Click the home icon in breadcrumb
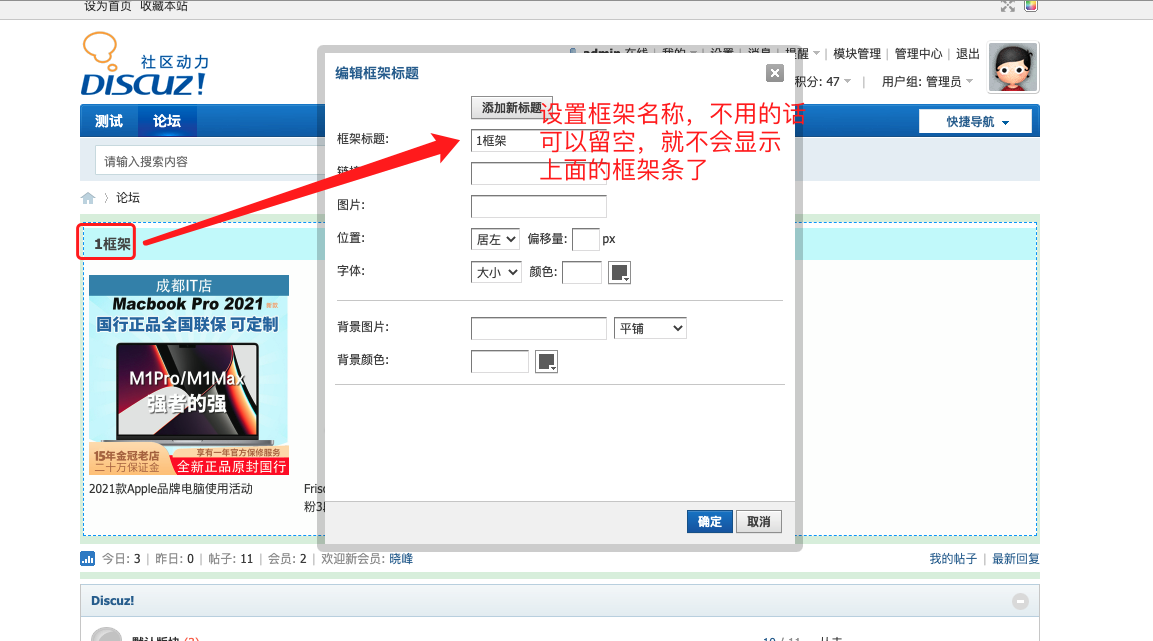Image resolution: width=1153 pixels, height=641 pixels. point(88,198)
